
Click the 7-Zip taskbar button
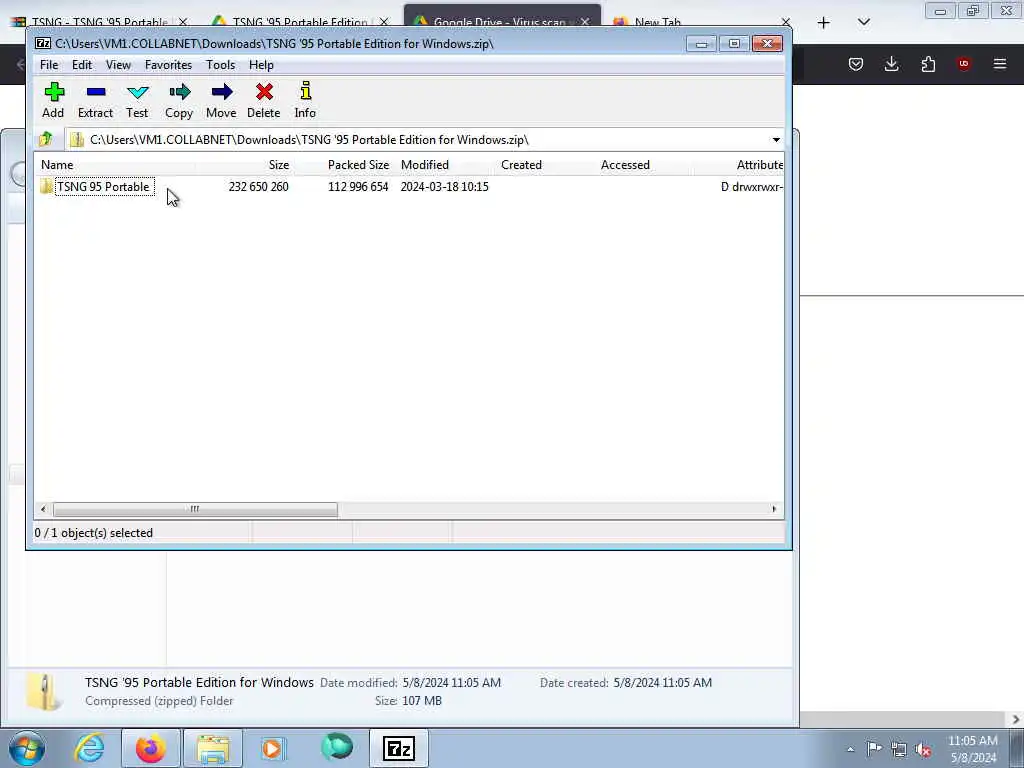pos(399,748)
